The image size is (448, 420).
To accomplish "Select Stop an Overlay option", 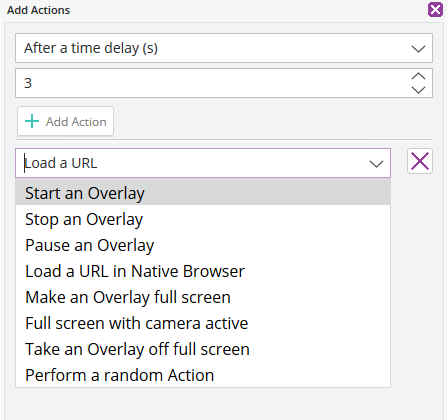I will (203, 219).
